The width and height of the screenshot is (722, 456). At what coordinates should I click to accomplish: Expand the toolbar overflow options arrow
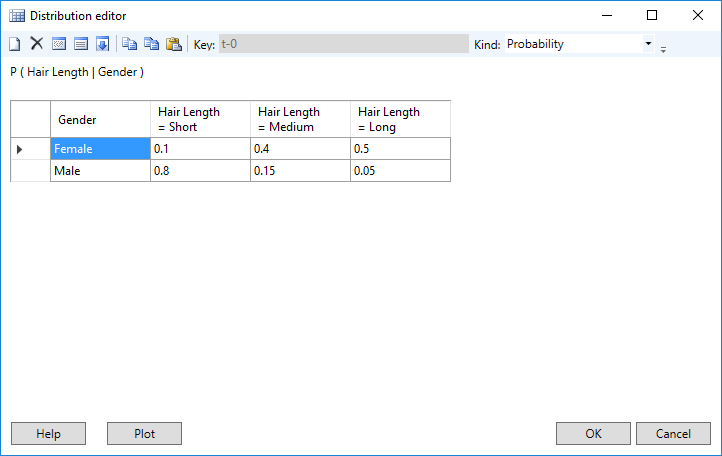coord(664,48)
